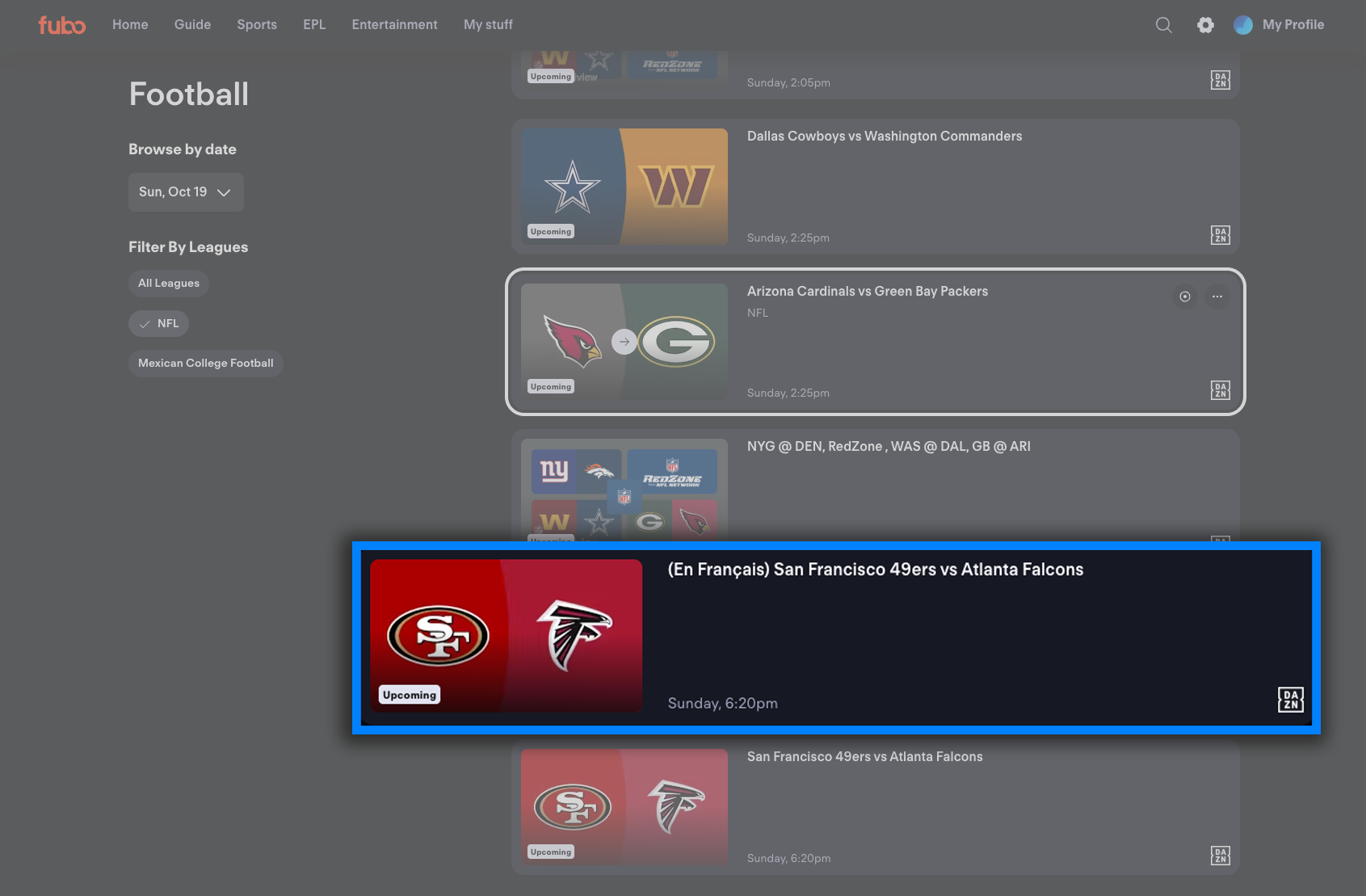Open the settings gear icon

[1205, 25]
